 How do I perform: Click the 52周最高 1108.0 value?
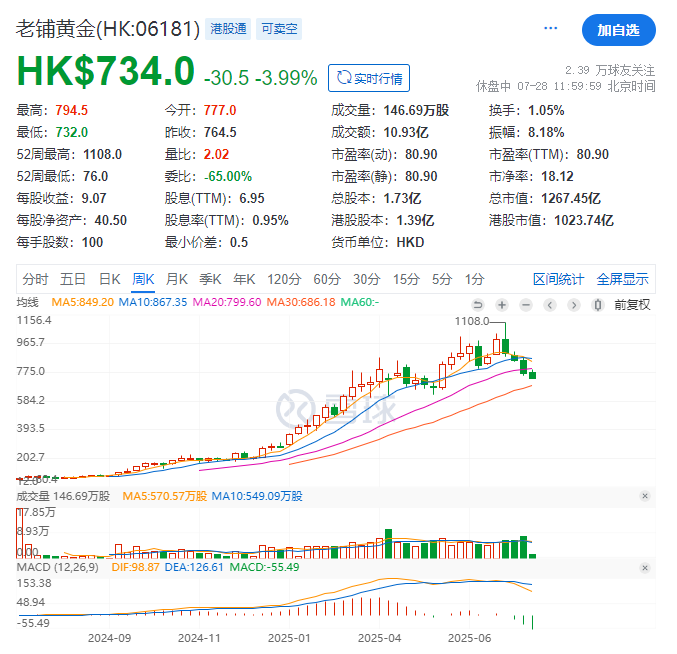[102, 155]
